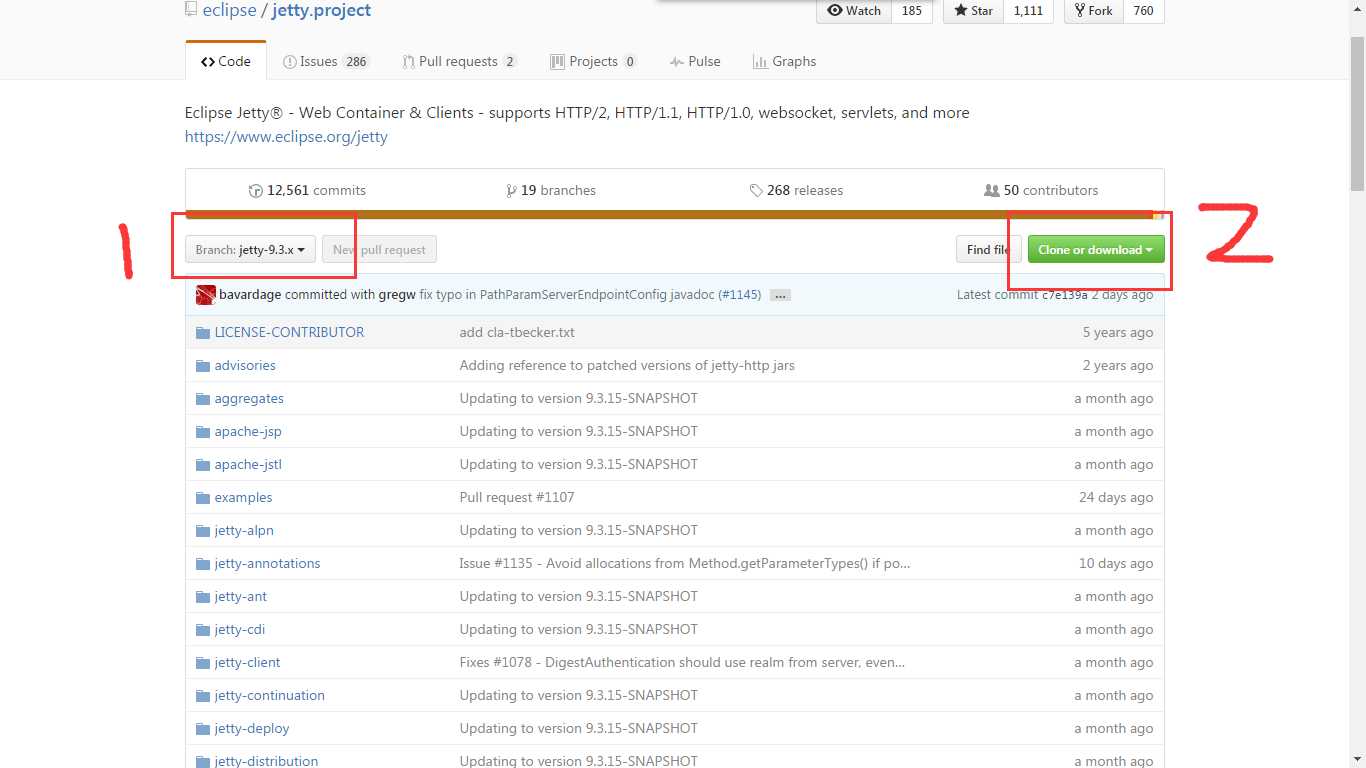
Task: Click the '10 days ago' timestamp
Action: pos(1116,563)
